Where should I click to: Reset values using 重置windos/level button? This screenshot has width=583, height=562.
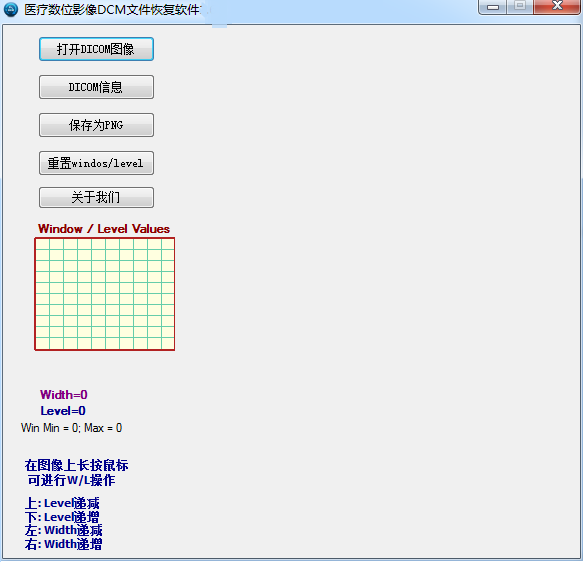pos(96,163)
